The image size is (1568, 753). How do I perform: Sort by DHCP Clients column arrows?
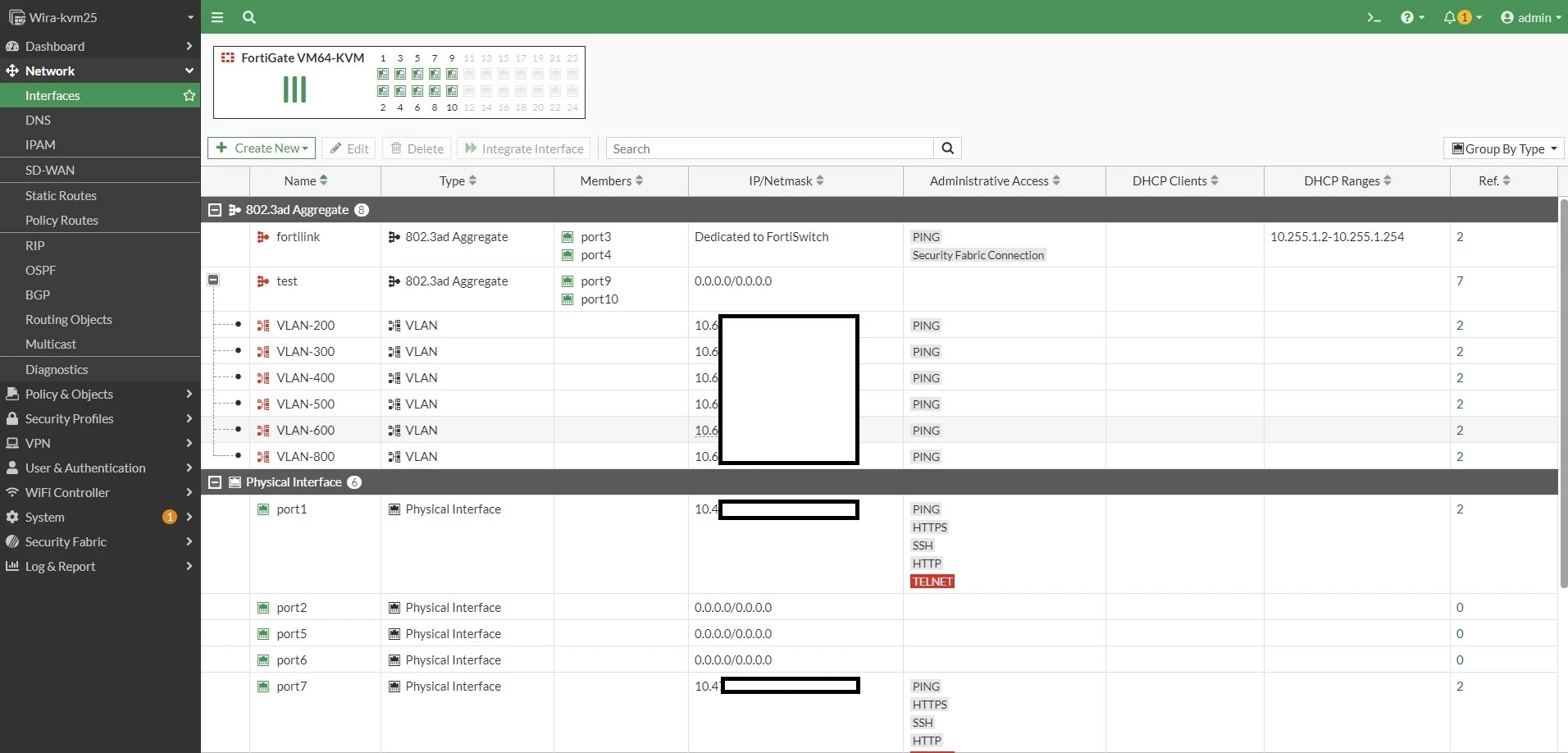click(x=1215, y=180)
